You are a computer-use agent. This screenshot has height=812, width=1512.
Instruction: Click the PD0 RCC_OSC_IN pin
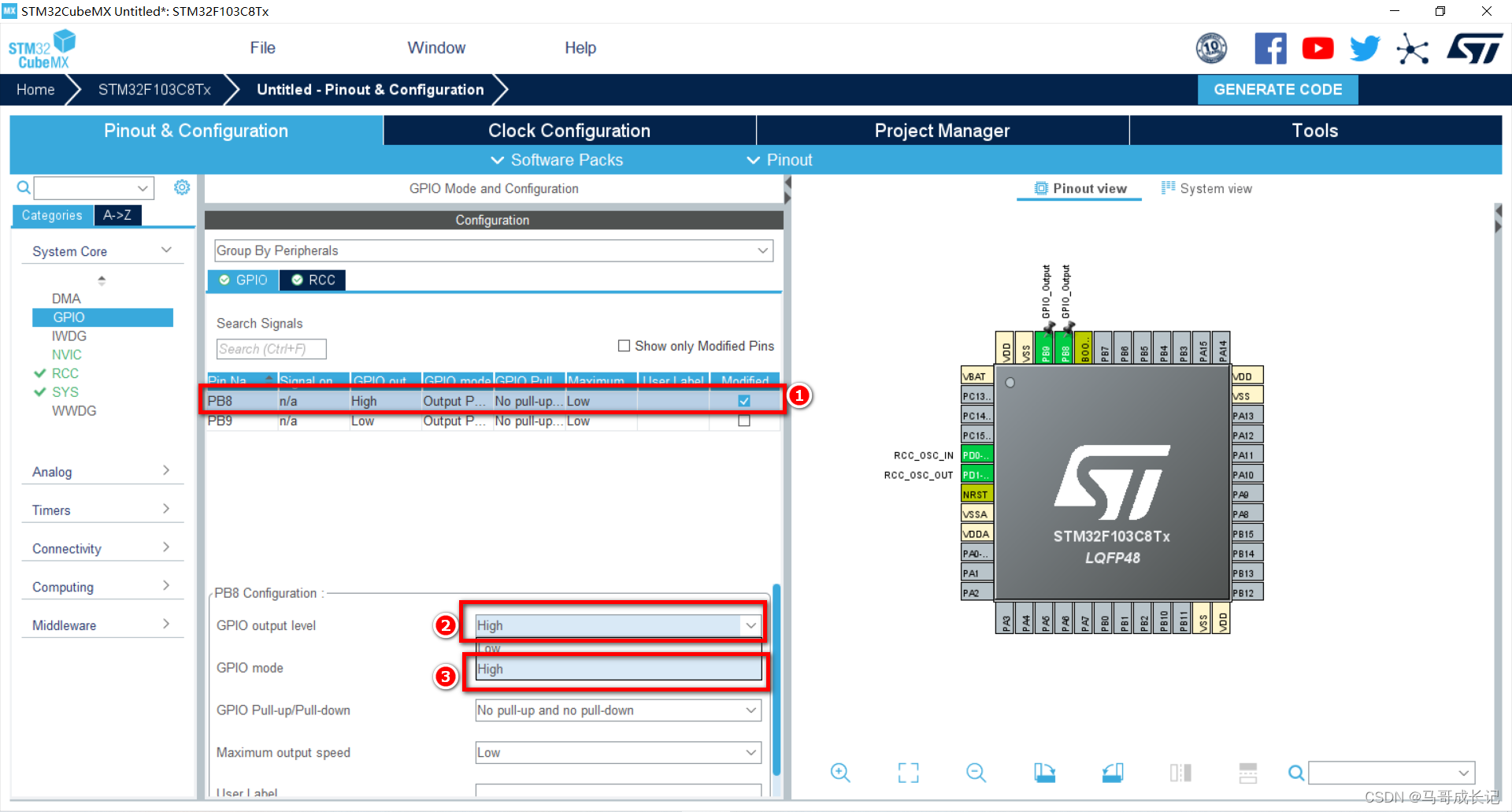pos(976,455)
